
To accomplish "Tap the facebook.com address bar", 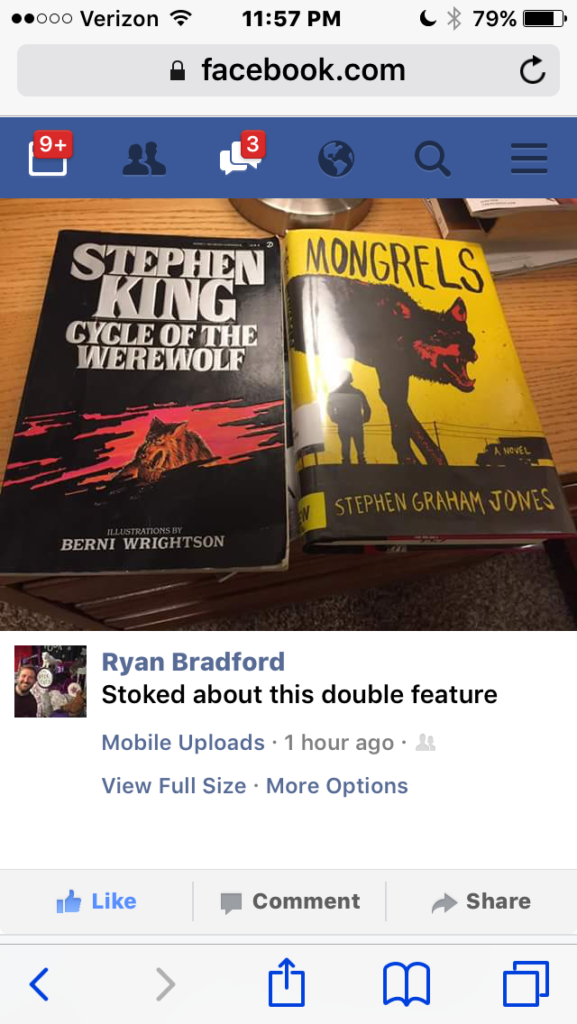I will pyautogui.click(x=288, y=70).
